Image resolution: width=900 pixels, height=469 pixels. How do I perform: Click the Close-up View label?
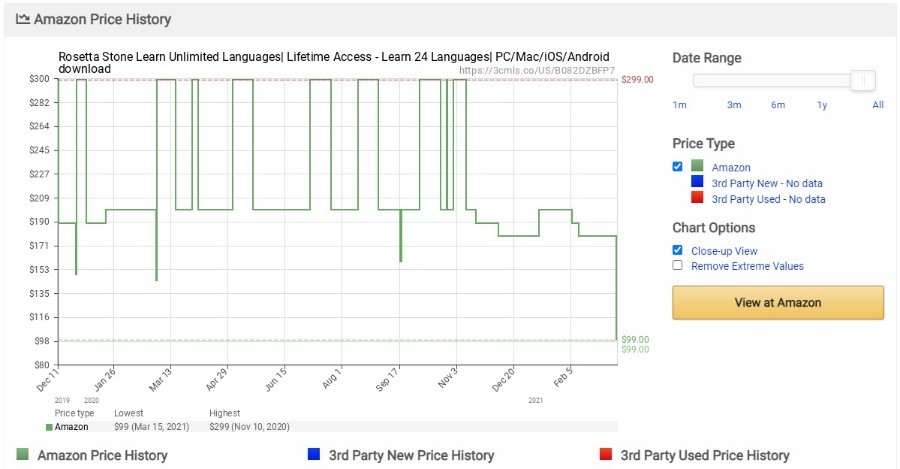[x=724, y=251]
